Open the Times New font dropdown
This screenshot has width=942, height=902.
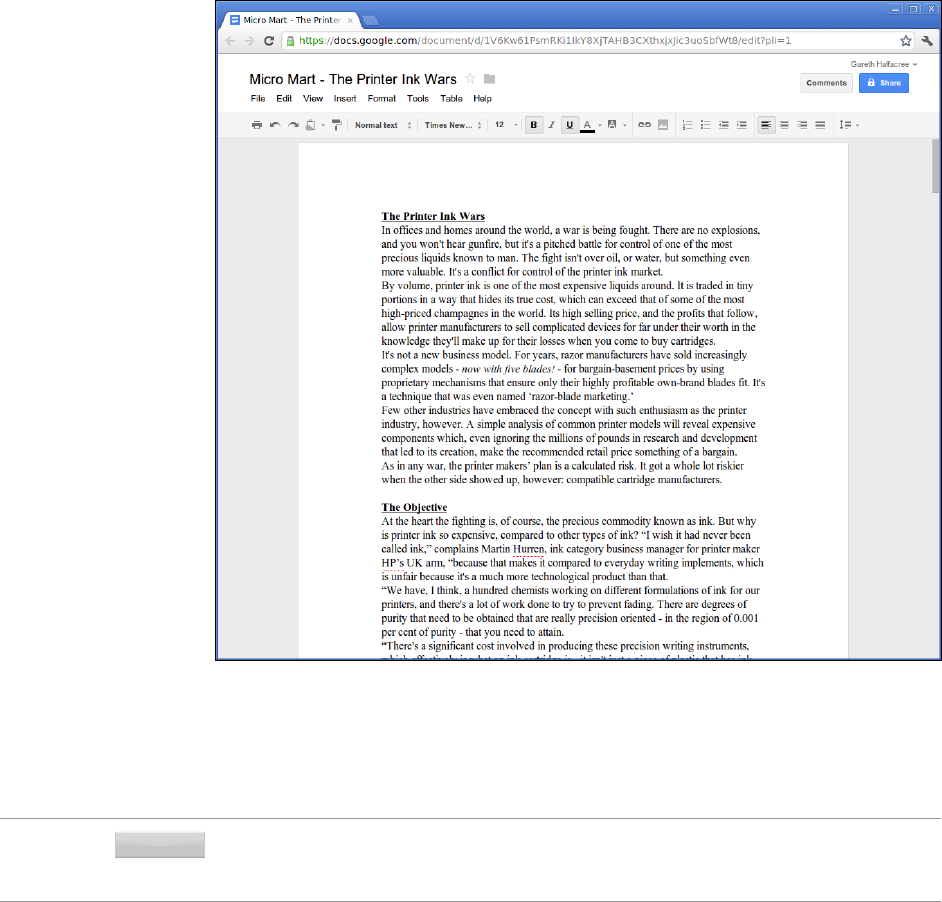[453, 125]
